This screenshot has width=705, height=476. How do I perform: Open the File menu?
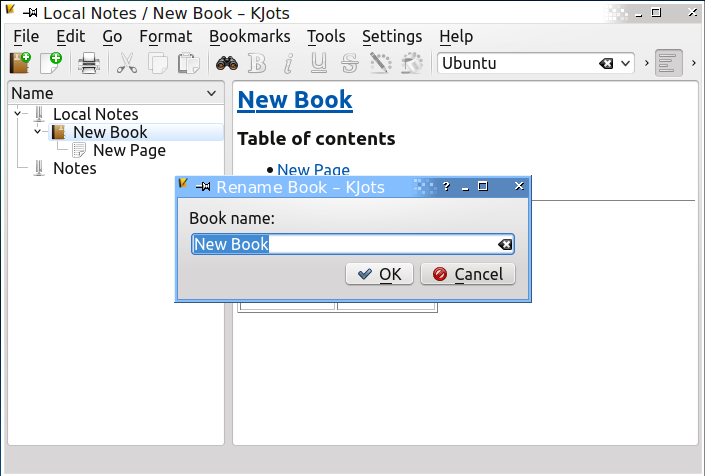click(26, 36)
